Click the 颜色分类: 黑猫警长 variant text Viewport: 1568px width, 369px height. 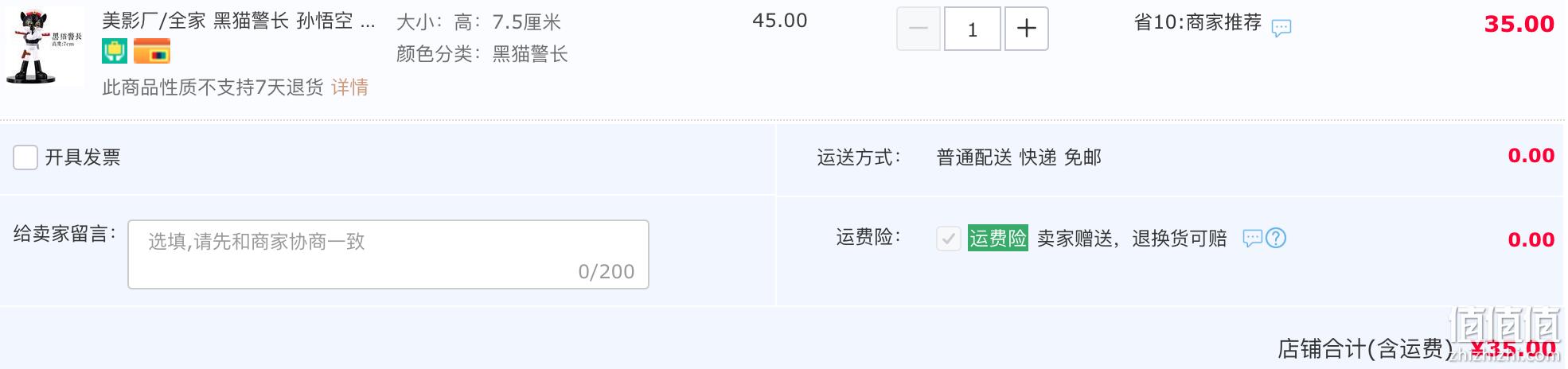coord(482,54)
